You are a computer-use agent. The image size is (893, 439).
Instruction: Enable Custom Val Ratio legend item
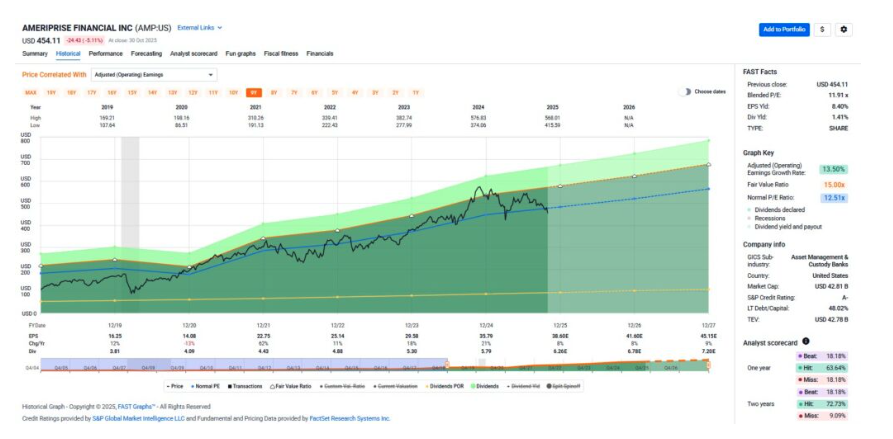point(341,386)
